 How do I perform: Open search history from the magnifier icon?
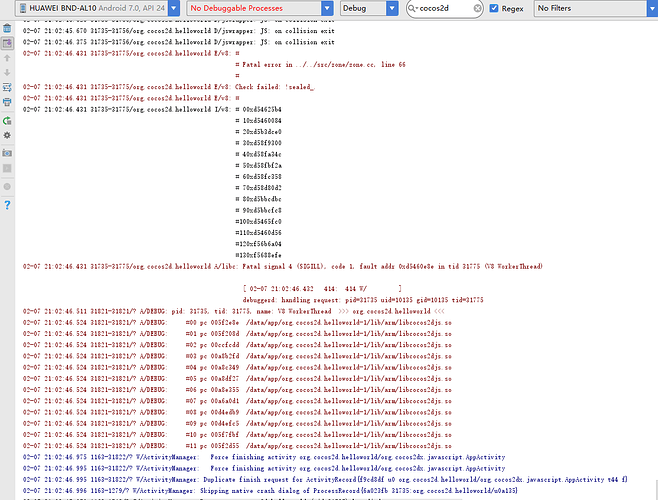[413, 8]
